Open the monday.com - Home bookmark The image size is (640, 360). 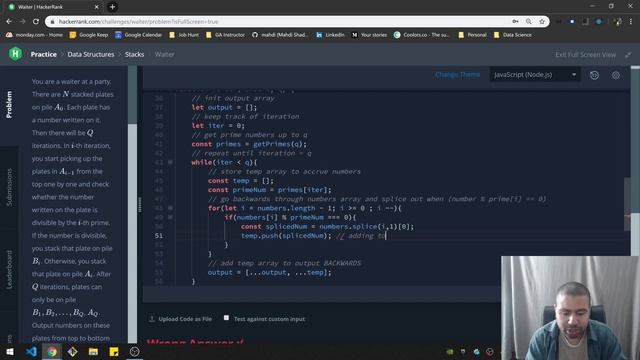coord(34,35)
